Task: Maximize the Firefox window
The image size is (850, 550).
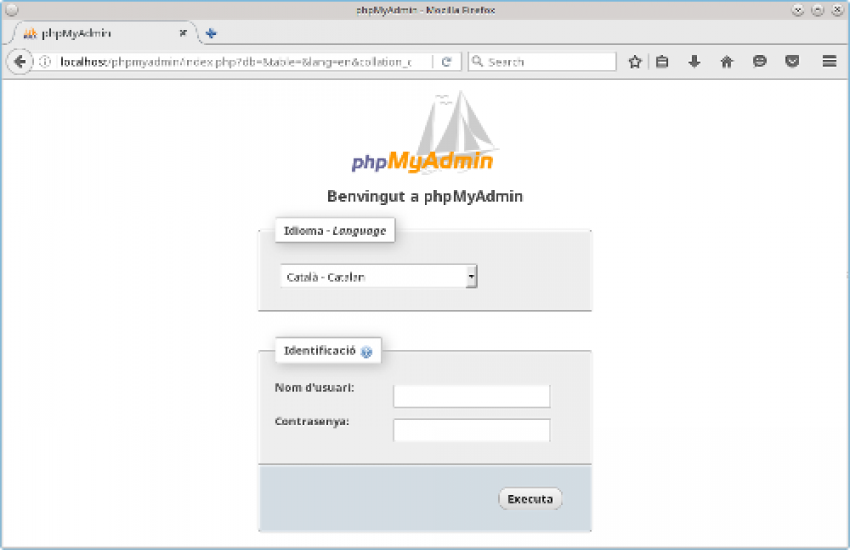Action: (817, 10)
